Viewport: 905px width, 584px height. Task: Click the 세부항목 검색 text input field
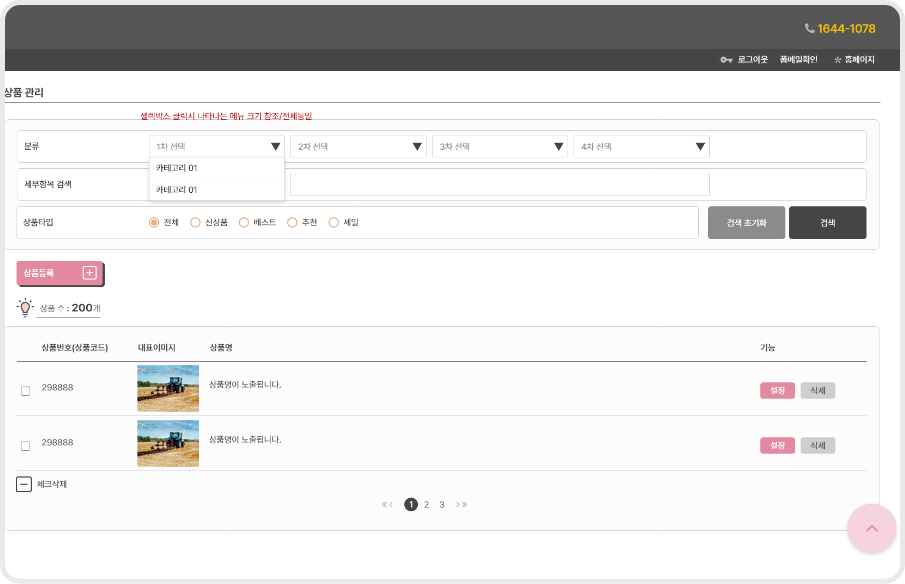pos(499,184)
